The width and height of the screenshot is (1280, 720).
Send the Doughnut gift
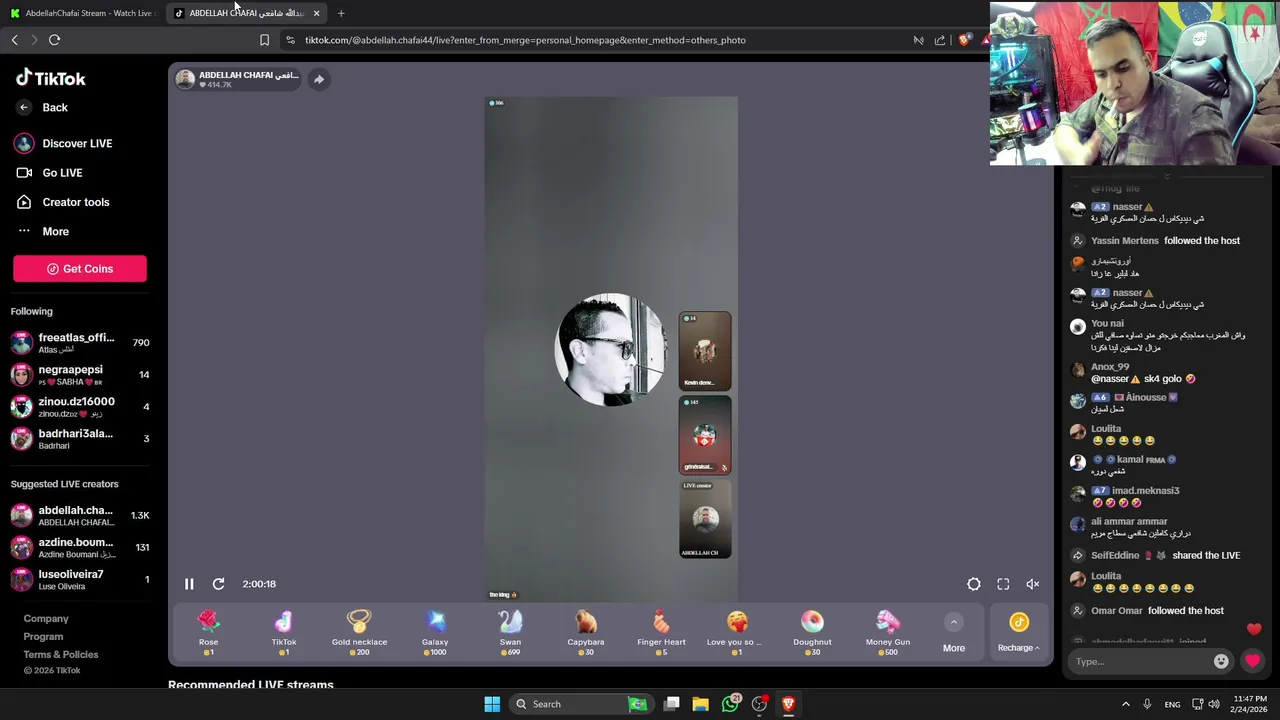click(812, 634)
